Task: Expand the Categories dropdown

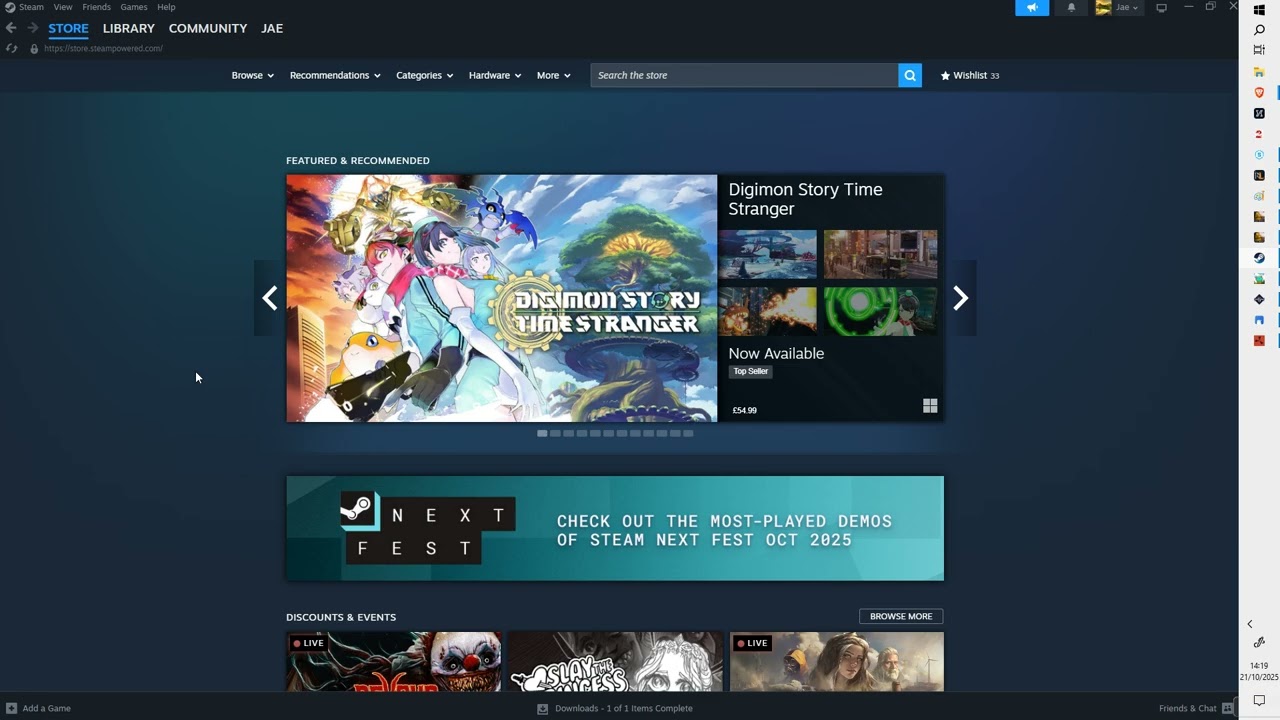Action: tap(424, 75)
